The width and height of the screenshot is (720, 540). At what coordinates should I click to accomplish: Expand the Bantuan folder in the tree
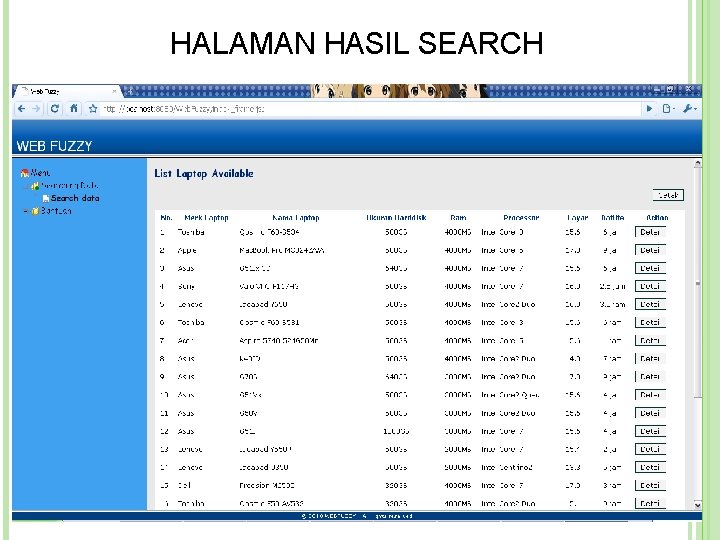26,211
